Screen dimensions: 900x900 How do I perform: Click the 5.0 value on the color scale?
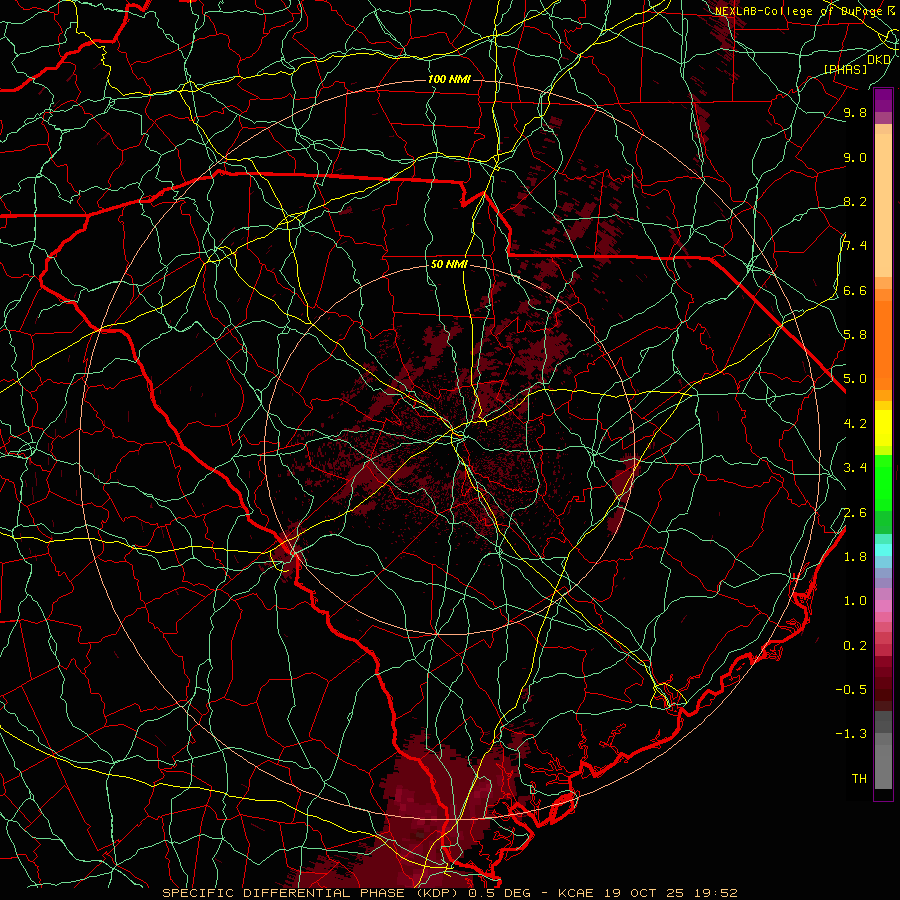[x=855, y=379]
